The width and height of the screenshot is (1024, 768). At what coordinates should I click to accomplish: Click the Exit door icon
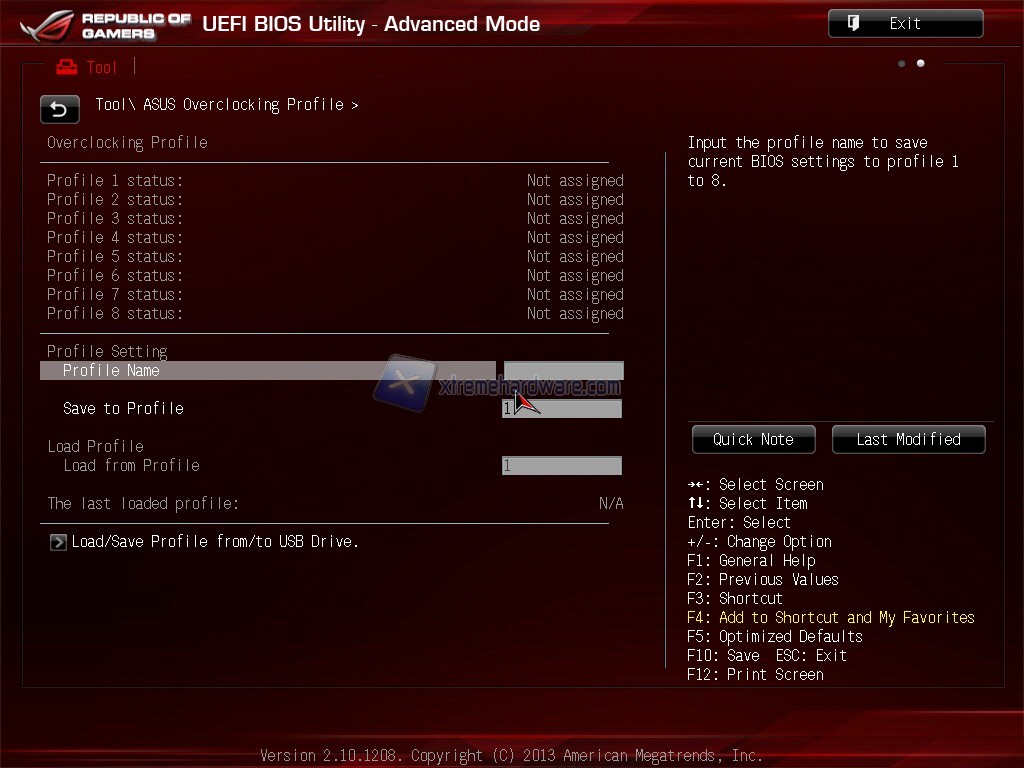[854, 23]
